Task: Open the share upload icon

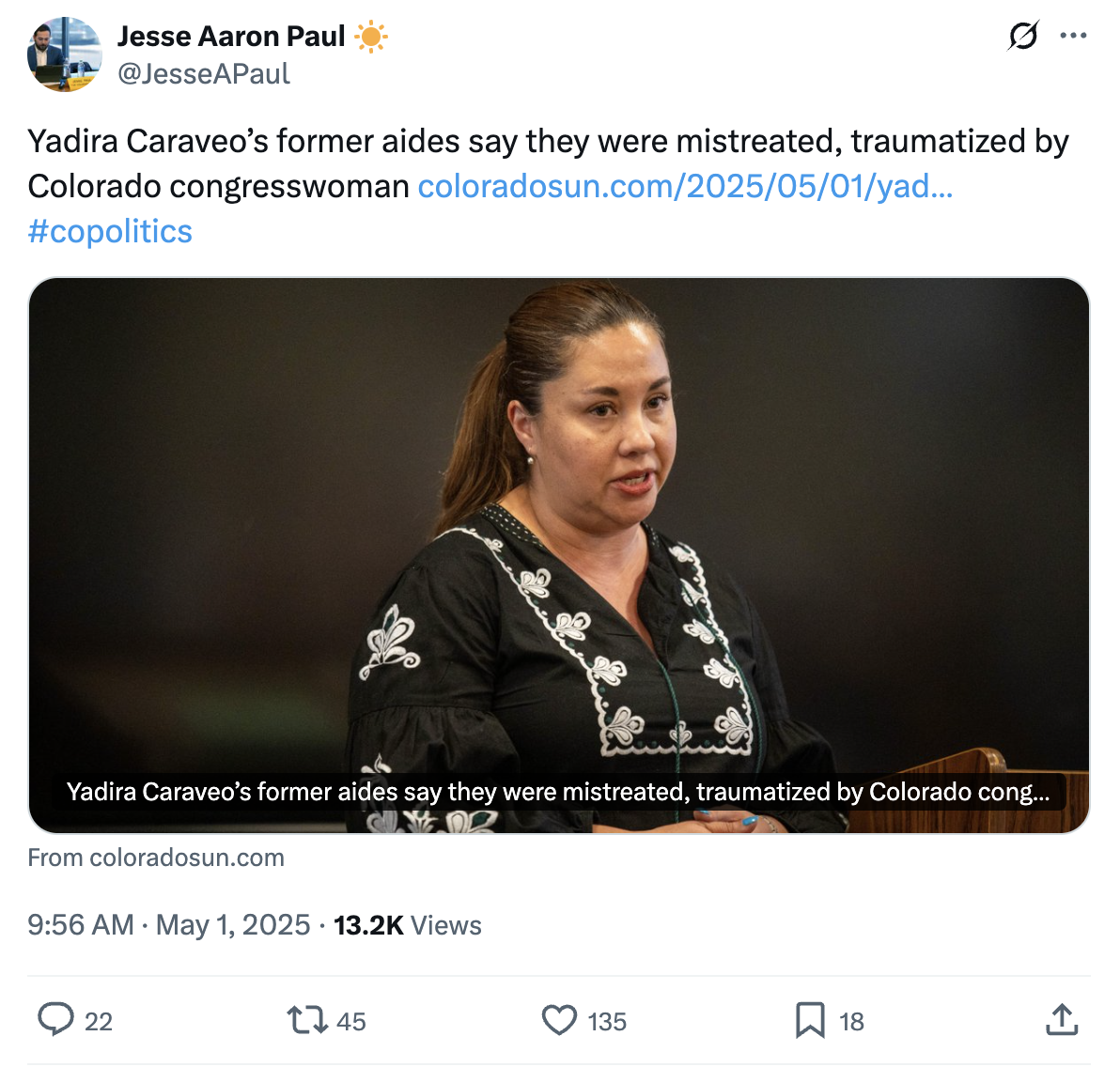Action: pos(1062,1019)
